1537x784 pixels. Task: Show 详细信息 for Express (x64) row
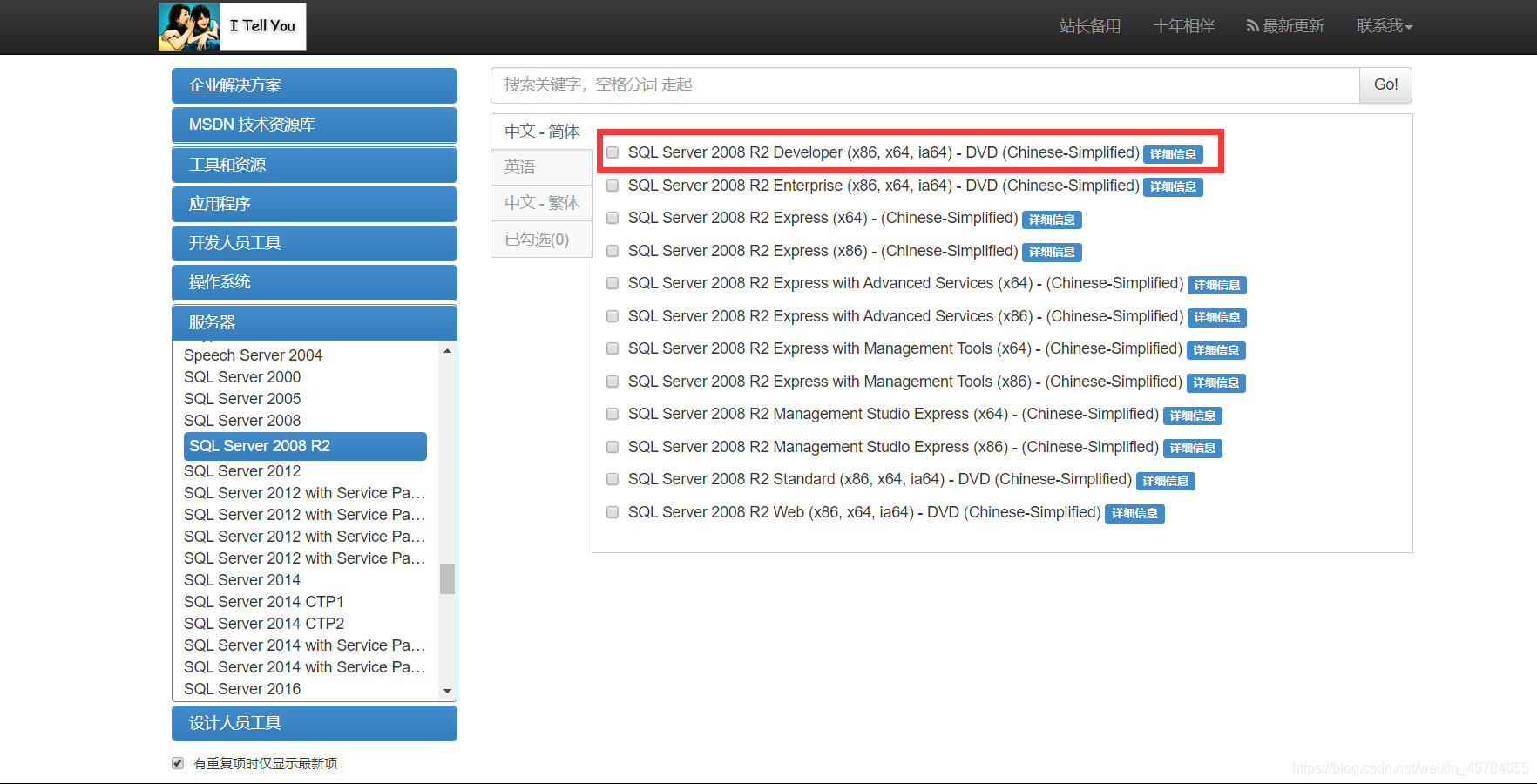[x=1052, y=220]
